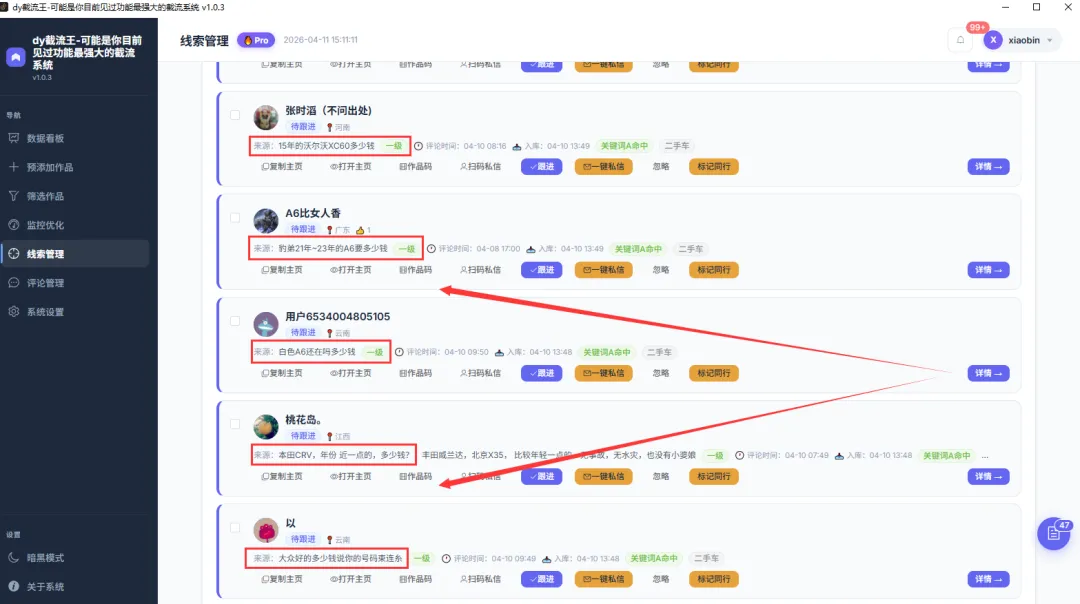Check the box for 张时滔 lead

tap(235, 115)
